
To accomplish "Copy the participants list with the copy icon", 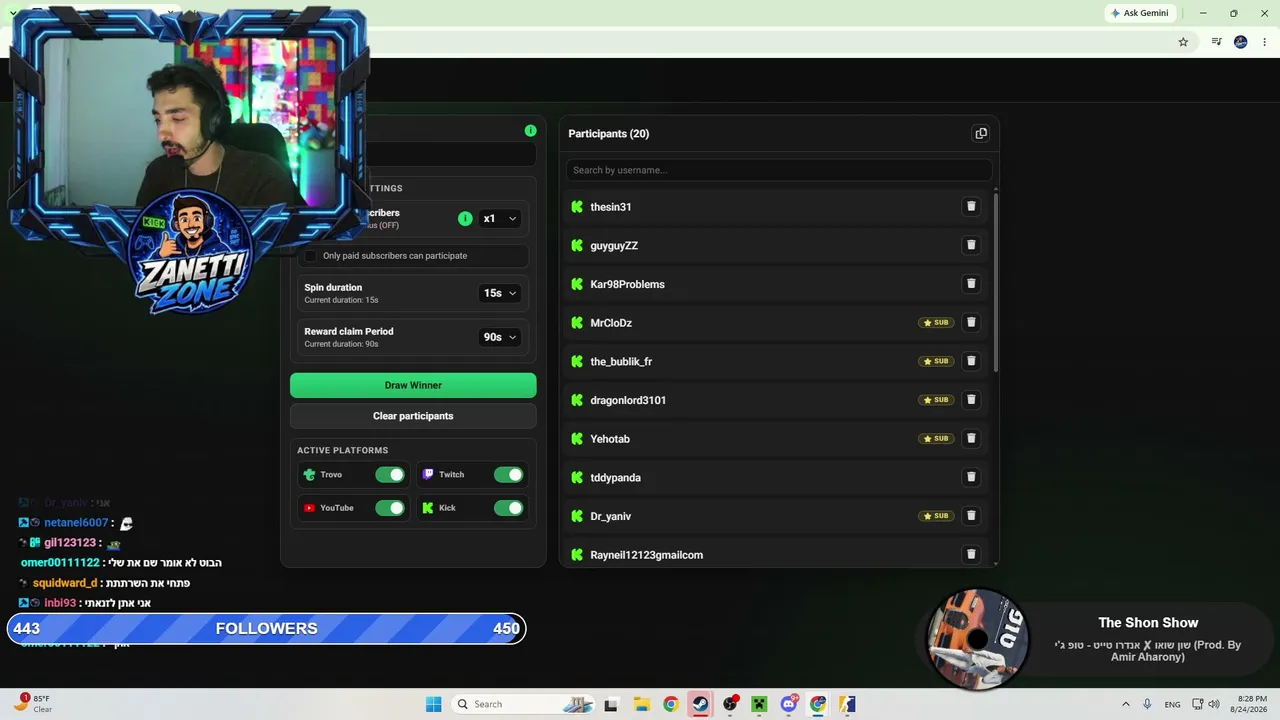I will (x=981, y=134).
